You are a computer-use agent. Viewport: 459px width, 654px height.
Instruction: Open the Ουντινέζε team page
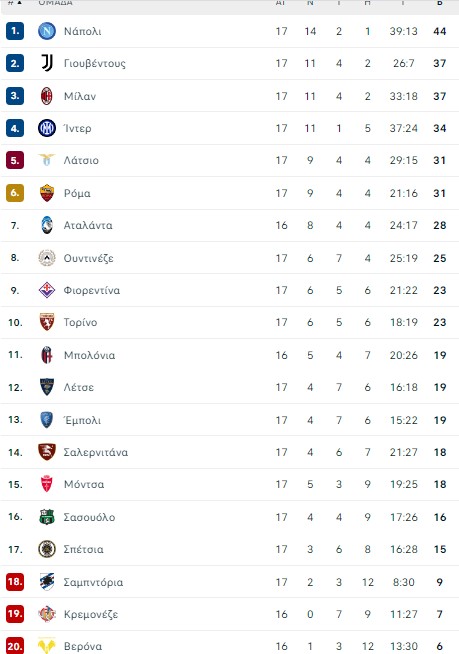(x=88, y=258)
